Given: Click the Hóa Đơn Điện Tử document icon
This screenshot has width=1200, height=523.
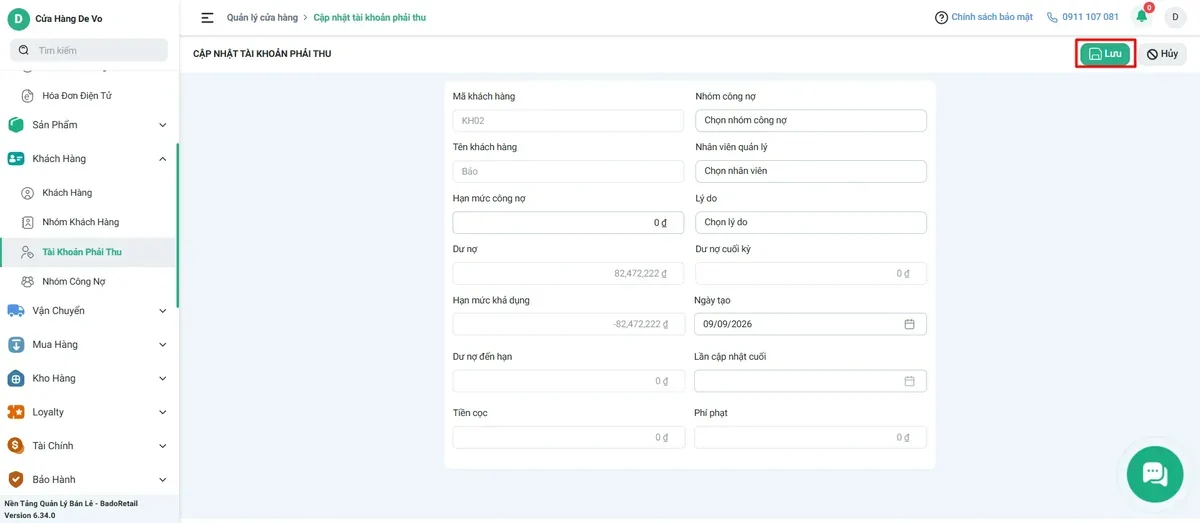Looking at the screenshot, I should coord(28,96).
